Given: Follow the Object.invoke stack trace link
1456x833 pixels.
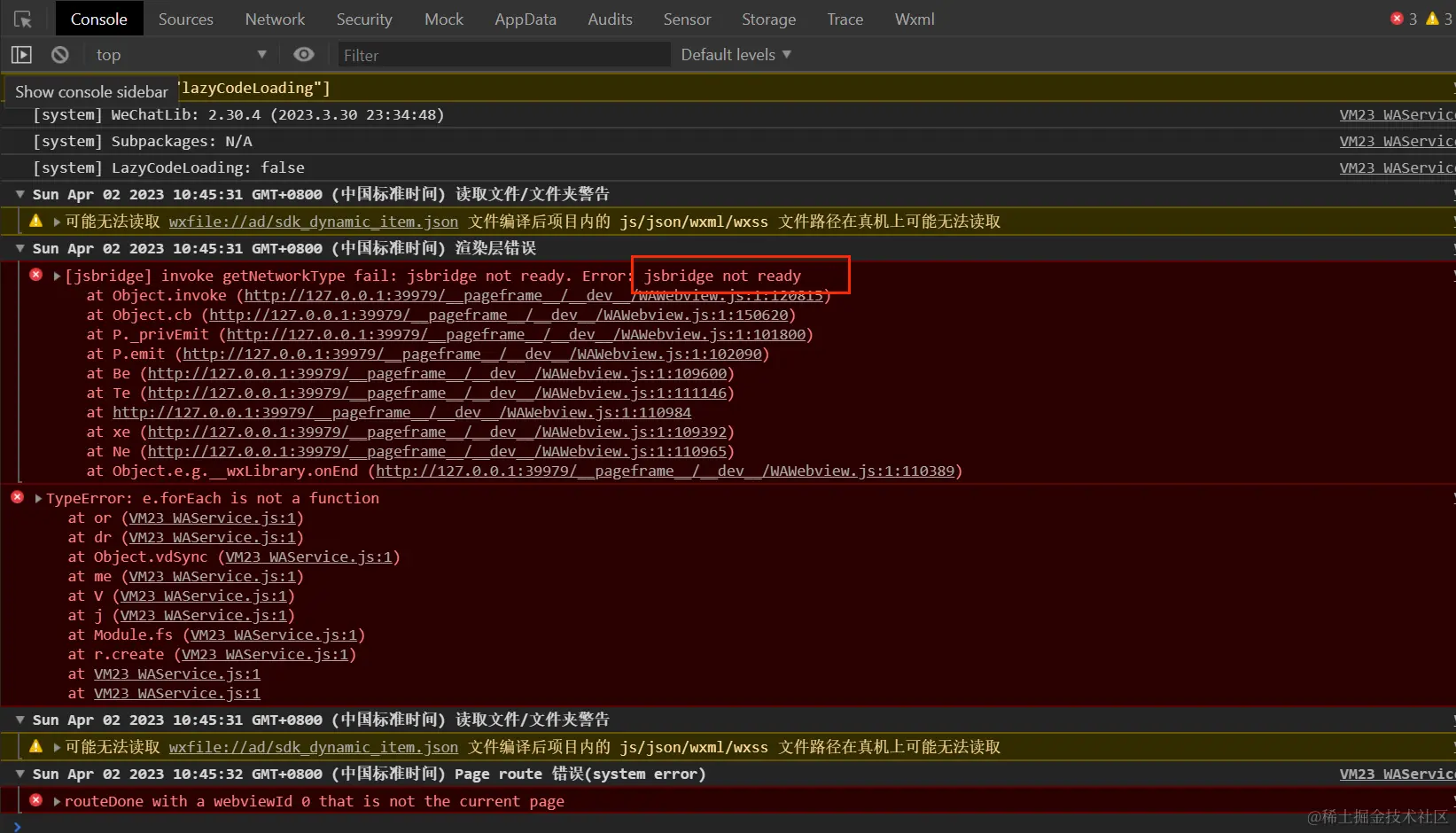Looking at the screenshot, I should point(534,295).
